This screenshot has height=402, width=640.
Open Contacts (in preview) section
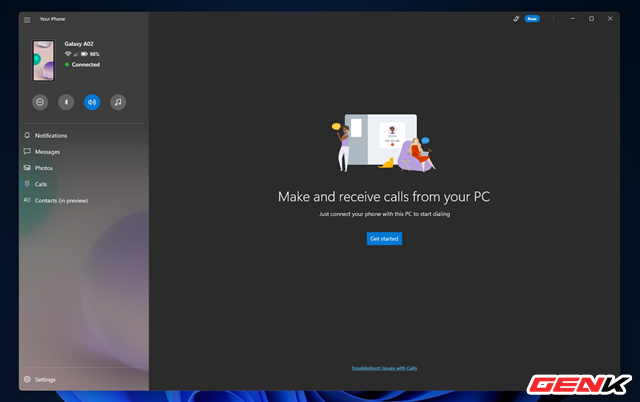point(84,200)
